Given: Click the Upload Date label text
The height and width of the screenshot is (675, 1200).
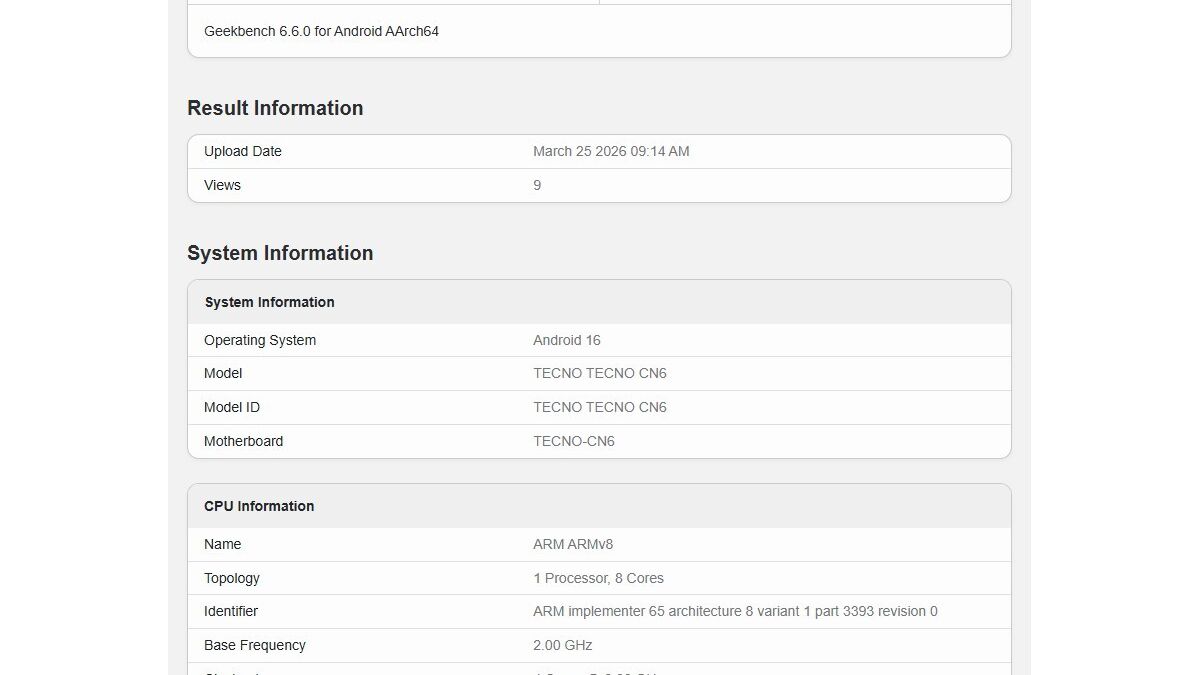Looking at the screenshot, I should tap(242, 151).
